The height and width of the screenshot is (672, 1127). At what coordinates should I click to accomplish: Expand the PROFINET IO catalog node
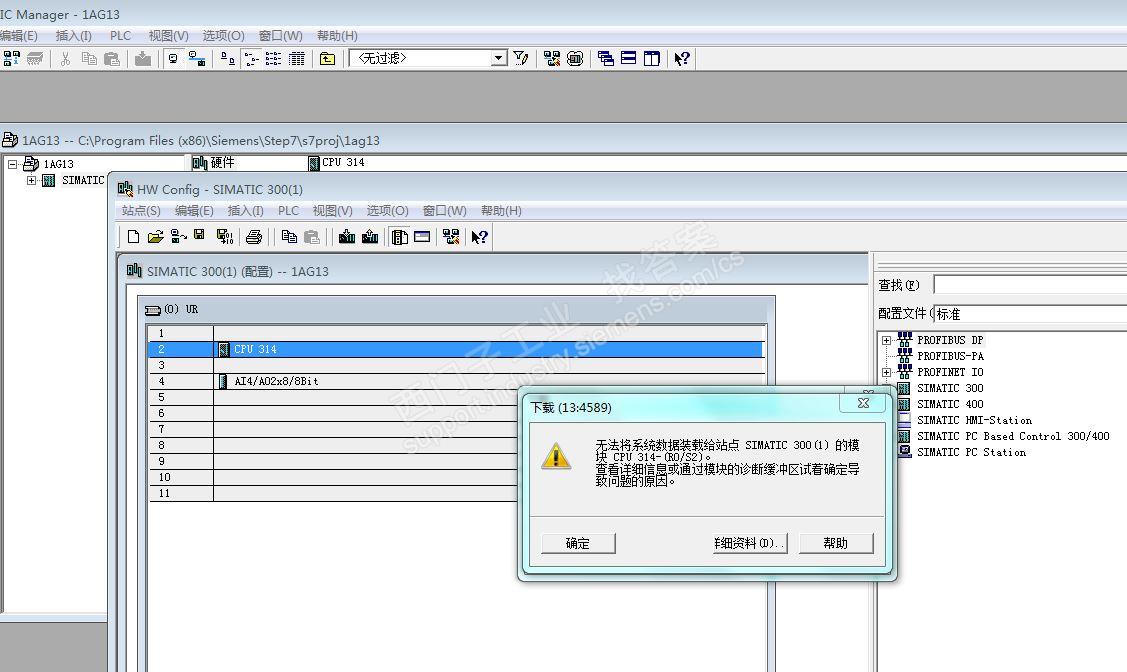point(886,372)
